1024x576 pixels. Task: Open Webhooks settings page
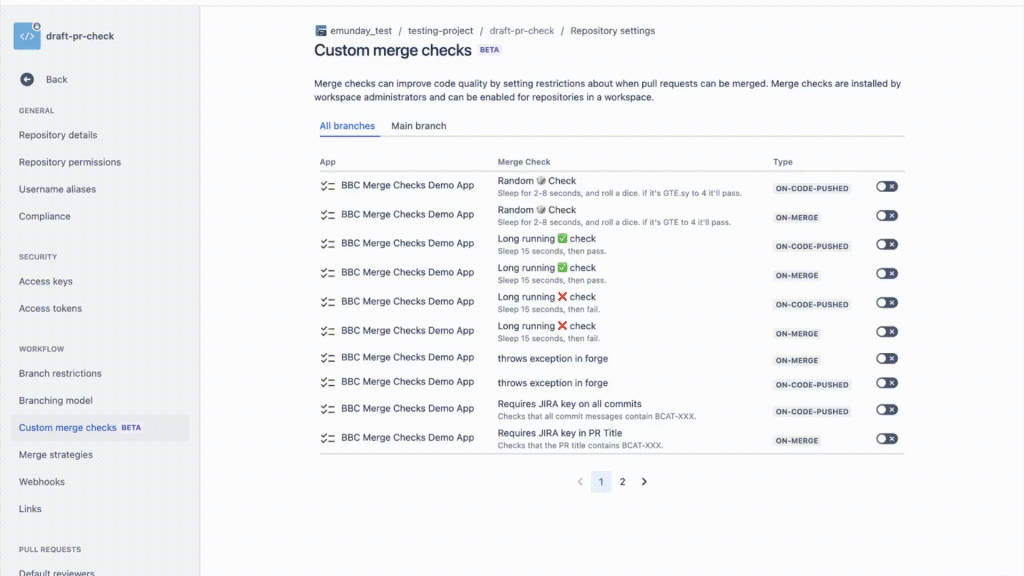click(42, 482)
